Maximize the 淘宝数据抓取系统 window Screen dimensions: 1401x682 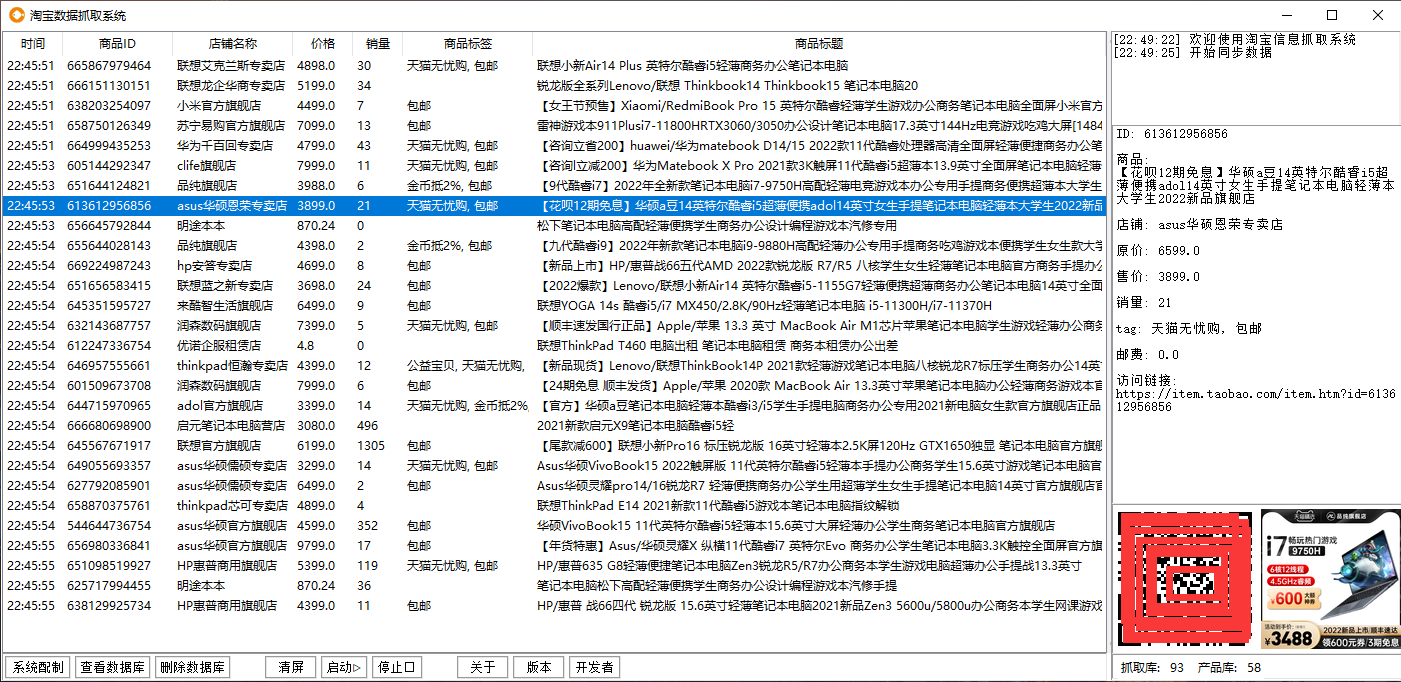click(x=1332, y=15)
